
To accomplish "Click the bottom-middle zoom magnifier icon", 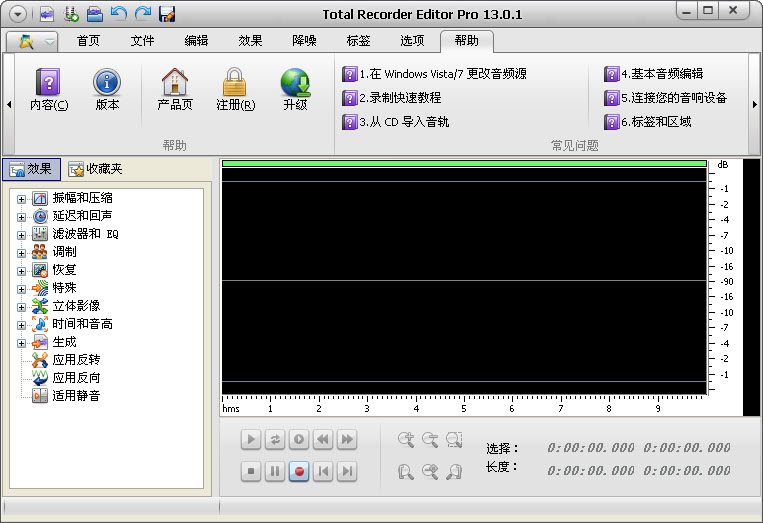I will coord(430,471).
